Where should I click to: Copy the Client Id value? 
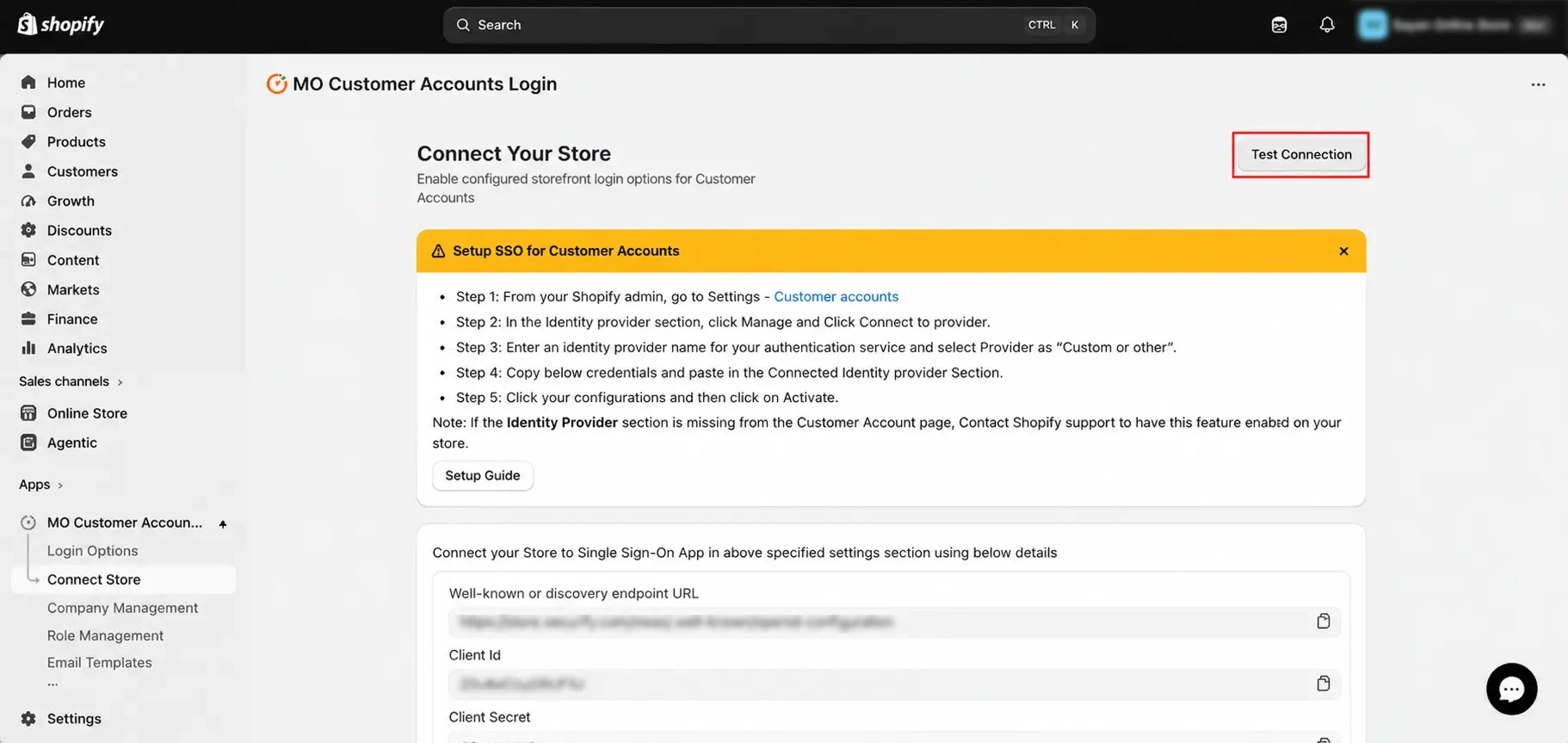[1323, 684]
